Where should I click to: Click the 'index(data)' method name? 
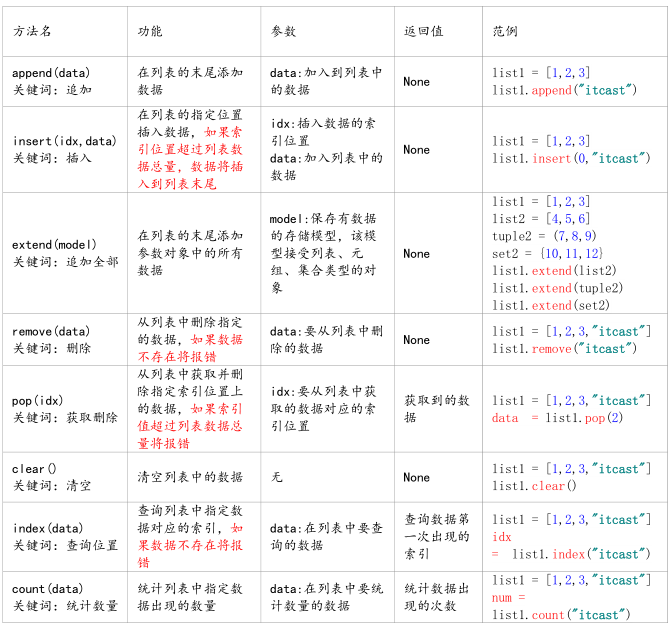click(x=48, y=528)
